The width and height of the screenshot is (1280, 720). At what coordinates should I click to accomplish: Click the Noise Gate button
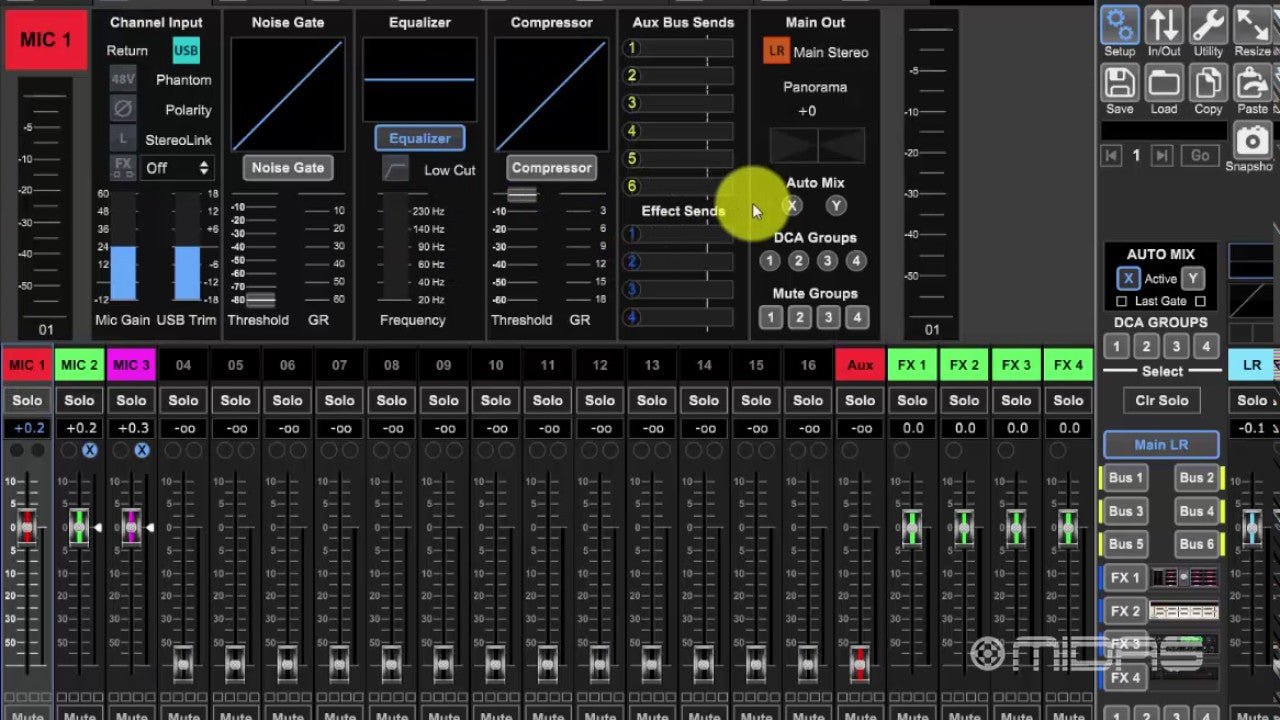[288, 168]
